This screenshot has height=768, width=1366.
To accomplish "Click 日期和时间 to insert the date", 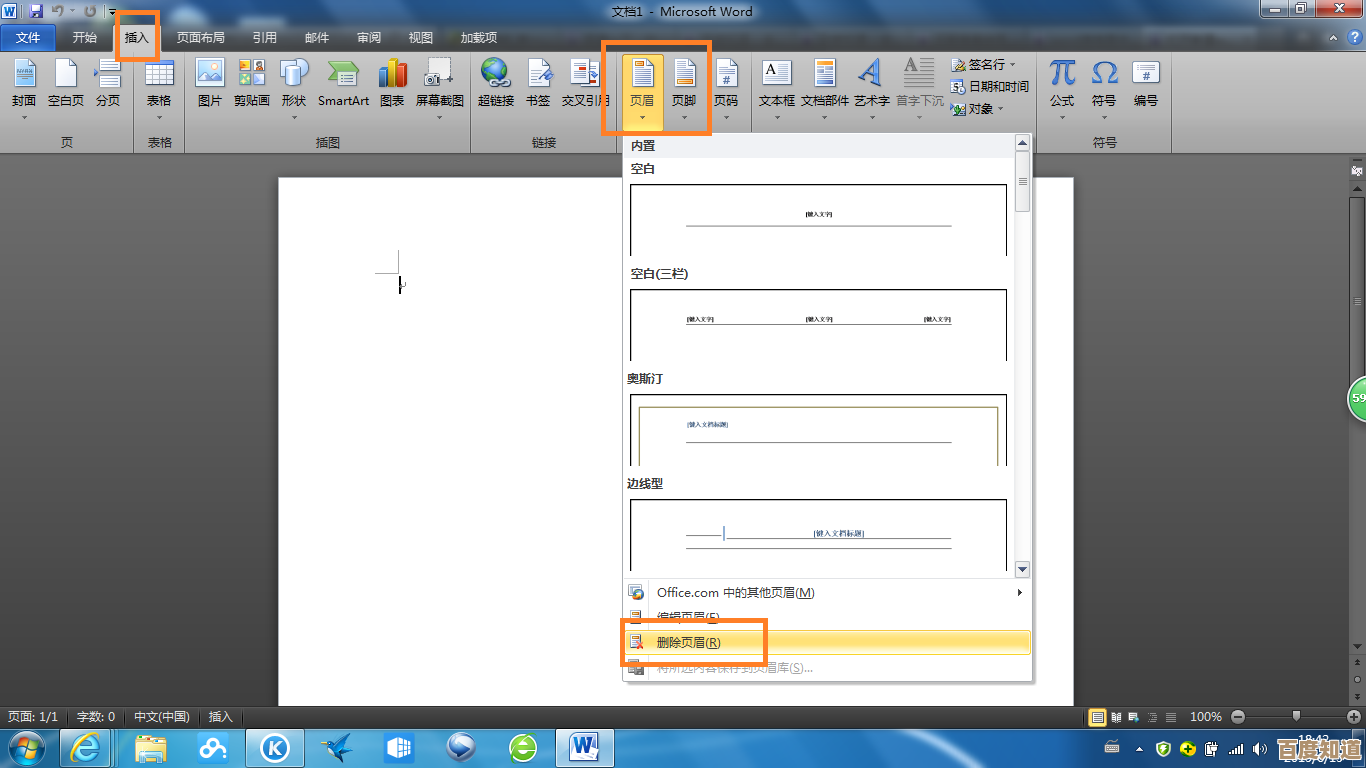I will tap(997, 87).
